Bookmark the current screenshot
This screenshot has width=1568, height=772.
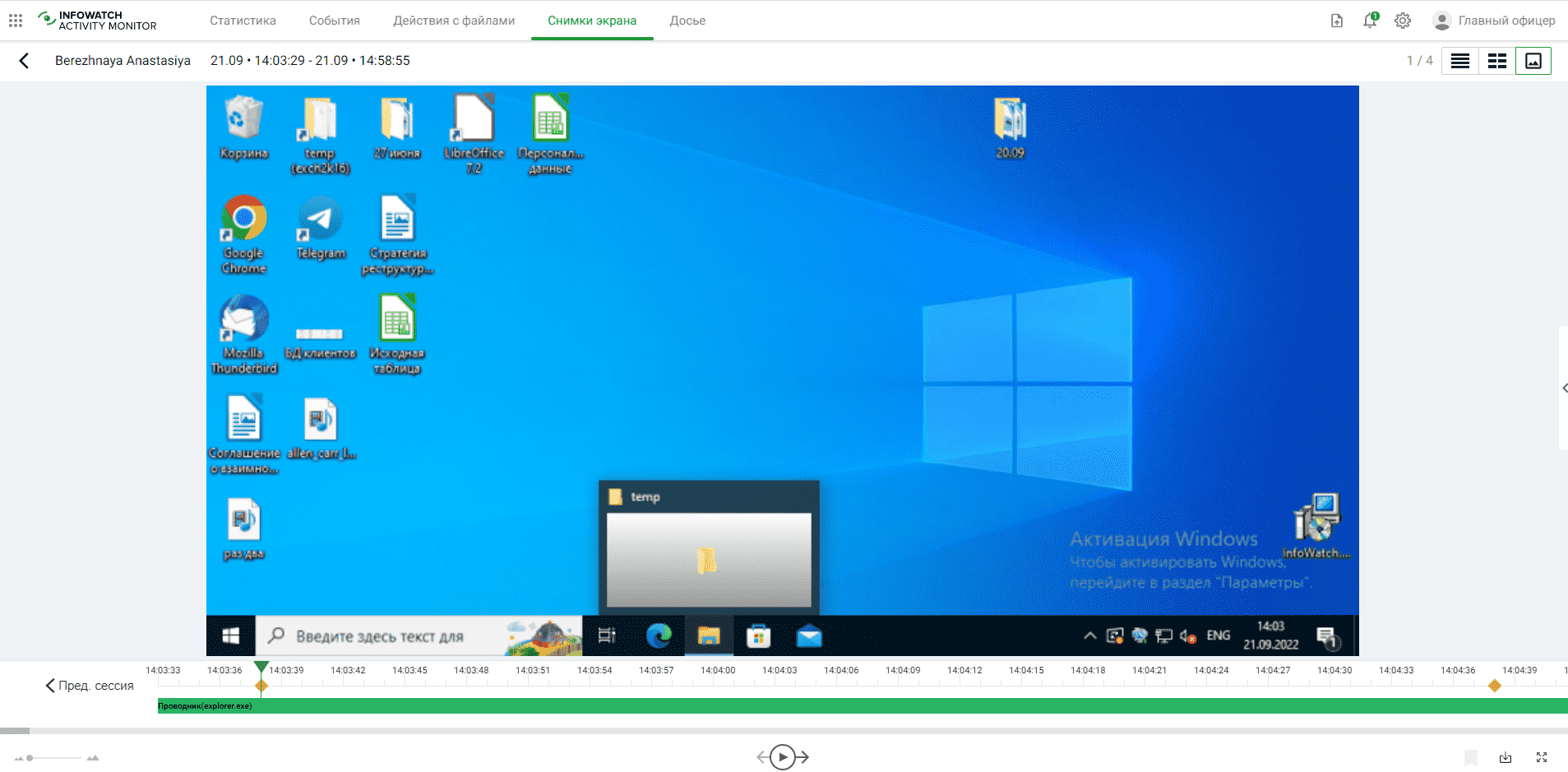coord(1471,757)
